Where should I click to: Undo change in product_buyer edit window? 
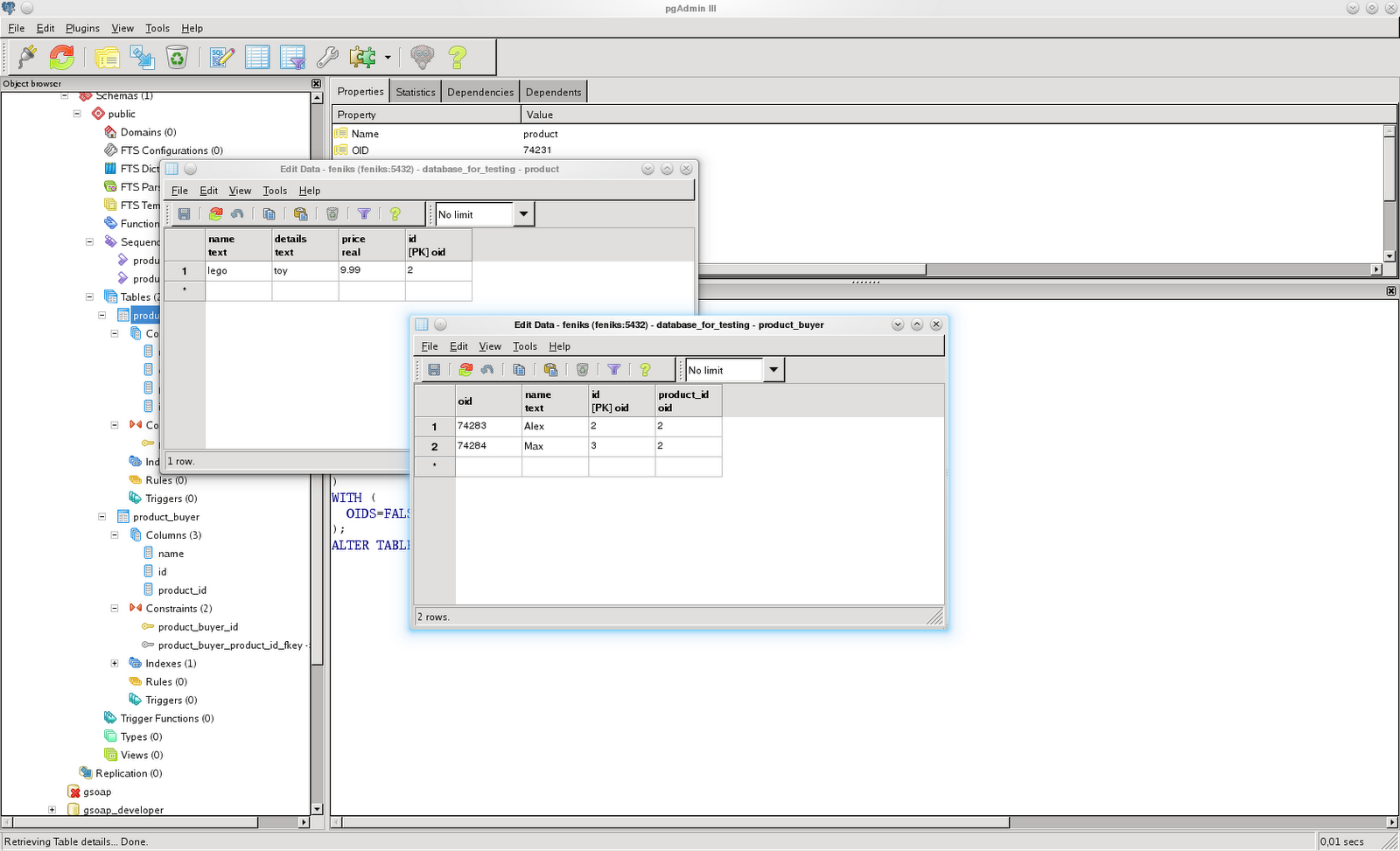[x=487, y=370]
